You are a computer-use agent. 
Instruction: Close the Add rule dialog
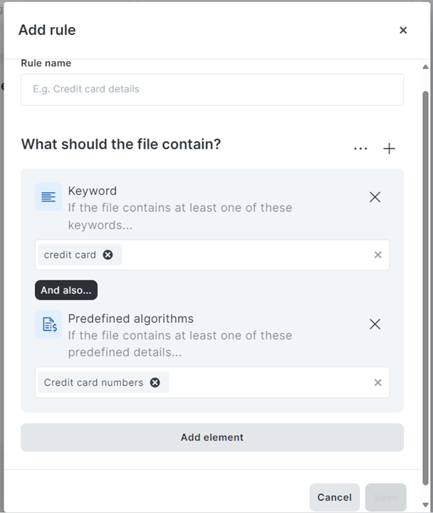coord(403,30)
